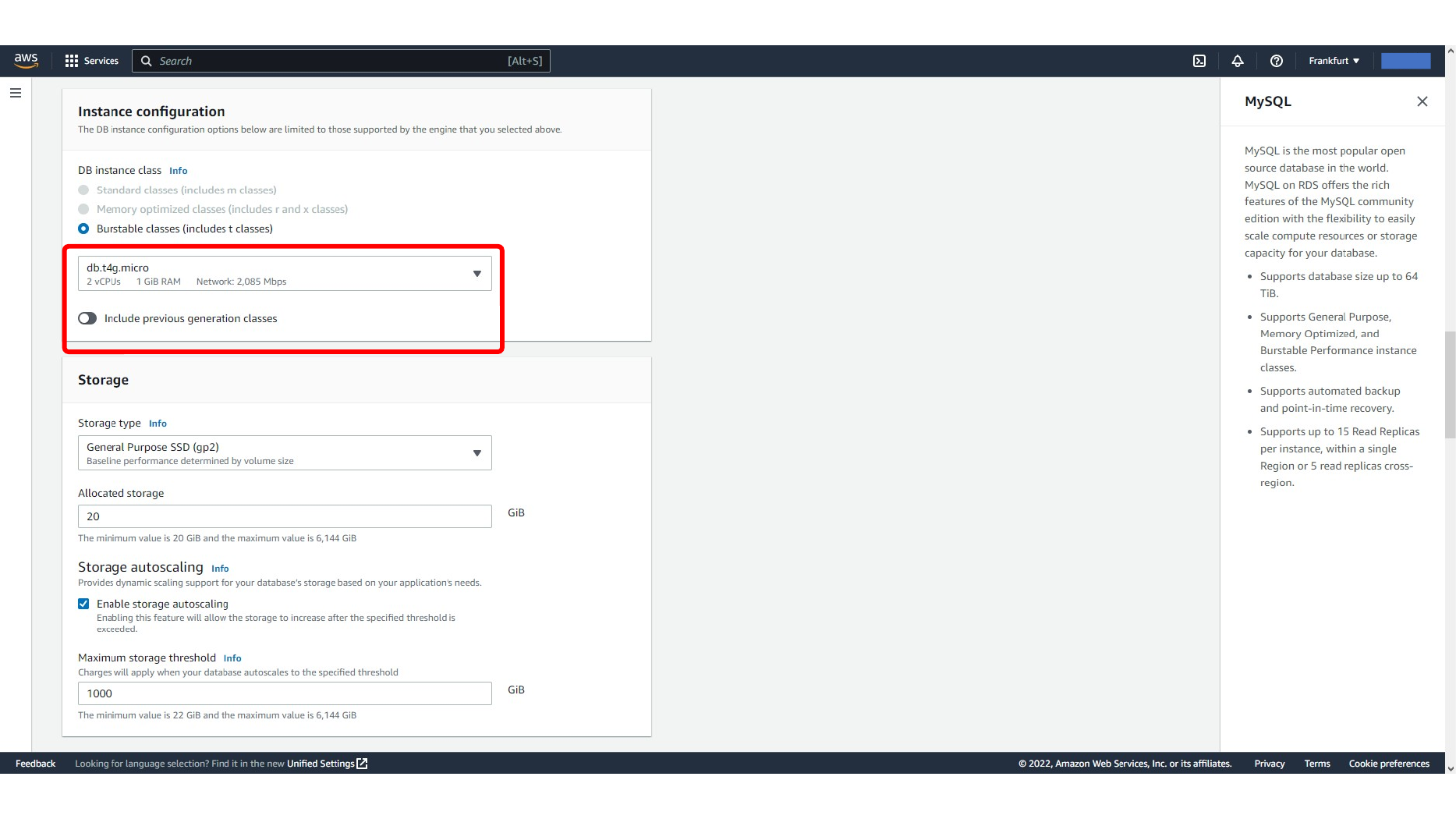Toggle Include previous generation classes switch
The width and height of the screenshot is (1456, 819).
[87, 318]
